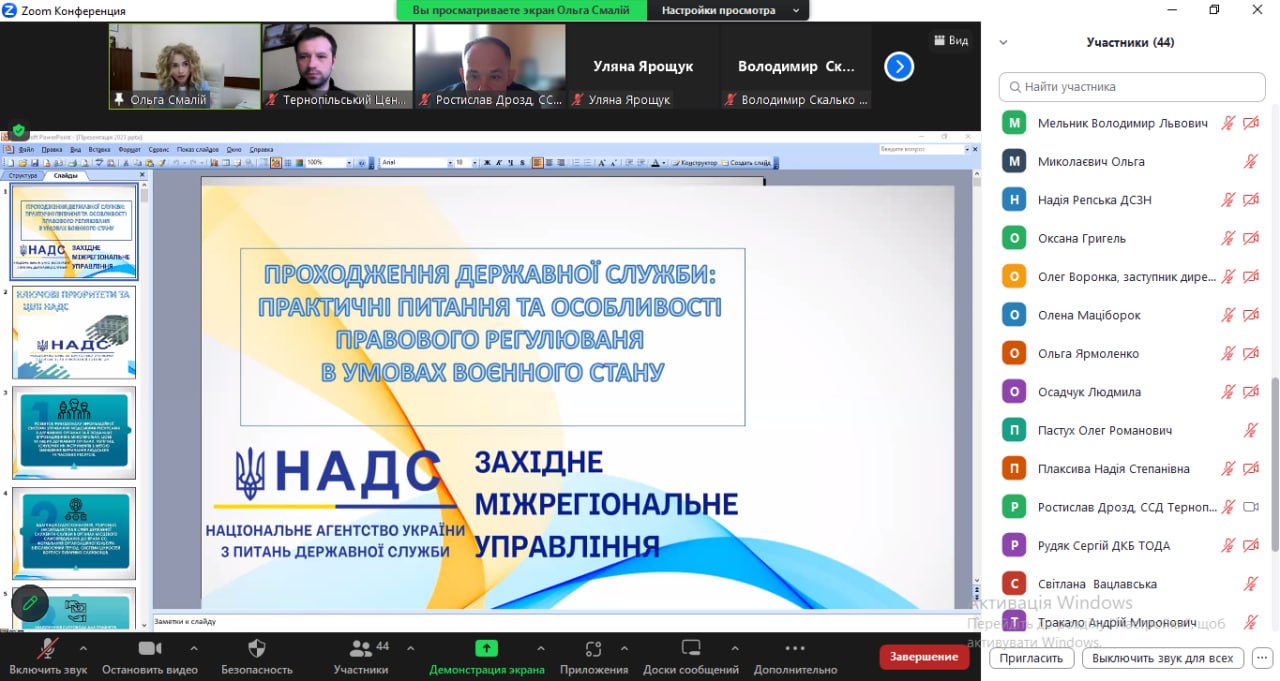Click the avatar of Оксана Григель
This screenshot has width=1280, height=681.
click(x=1015, y=238)
